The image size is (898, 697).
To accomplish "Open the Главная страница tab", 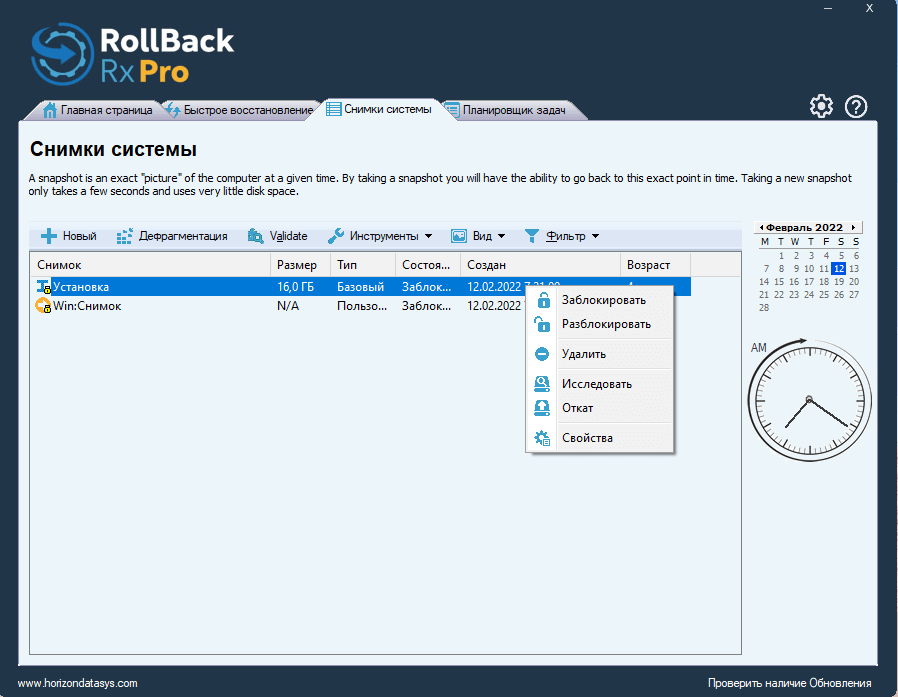I will point(97,110).
